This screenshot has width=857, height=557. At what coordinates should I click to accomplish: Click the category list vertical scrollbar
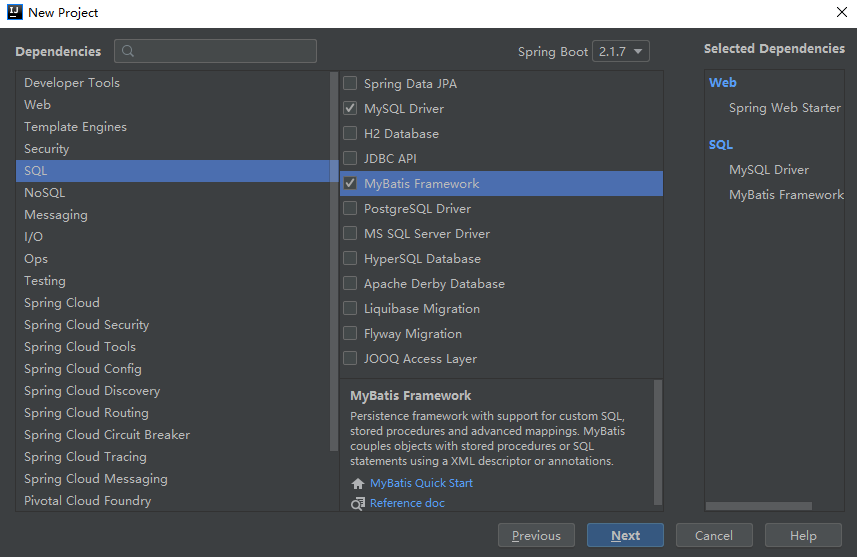coord(334,261)
